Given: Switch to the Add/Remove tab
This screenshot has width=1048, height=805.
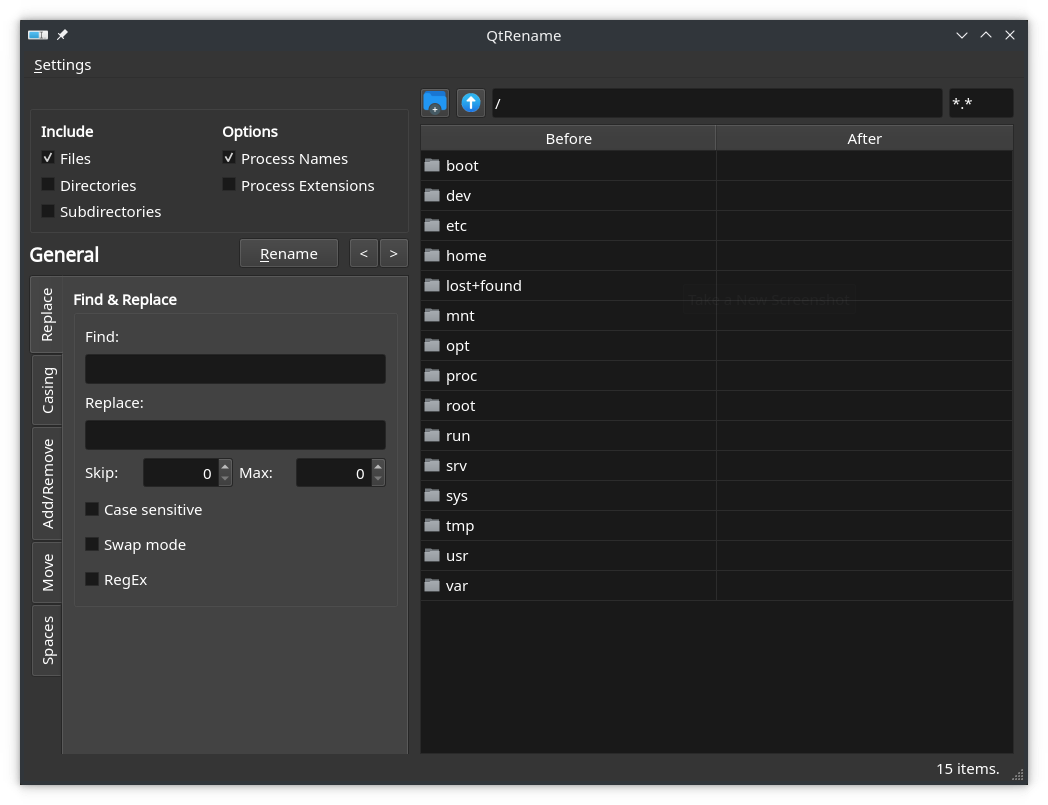Looking at the screenshot, I should point(46,484).
